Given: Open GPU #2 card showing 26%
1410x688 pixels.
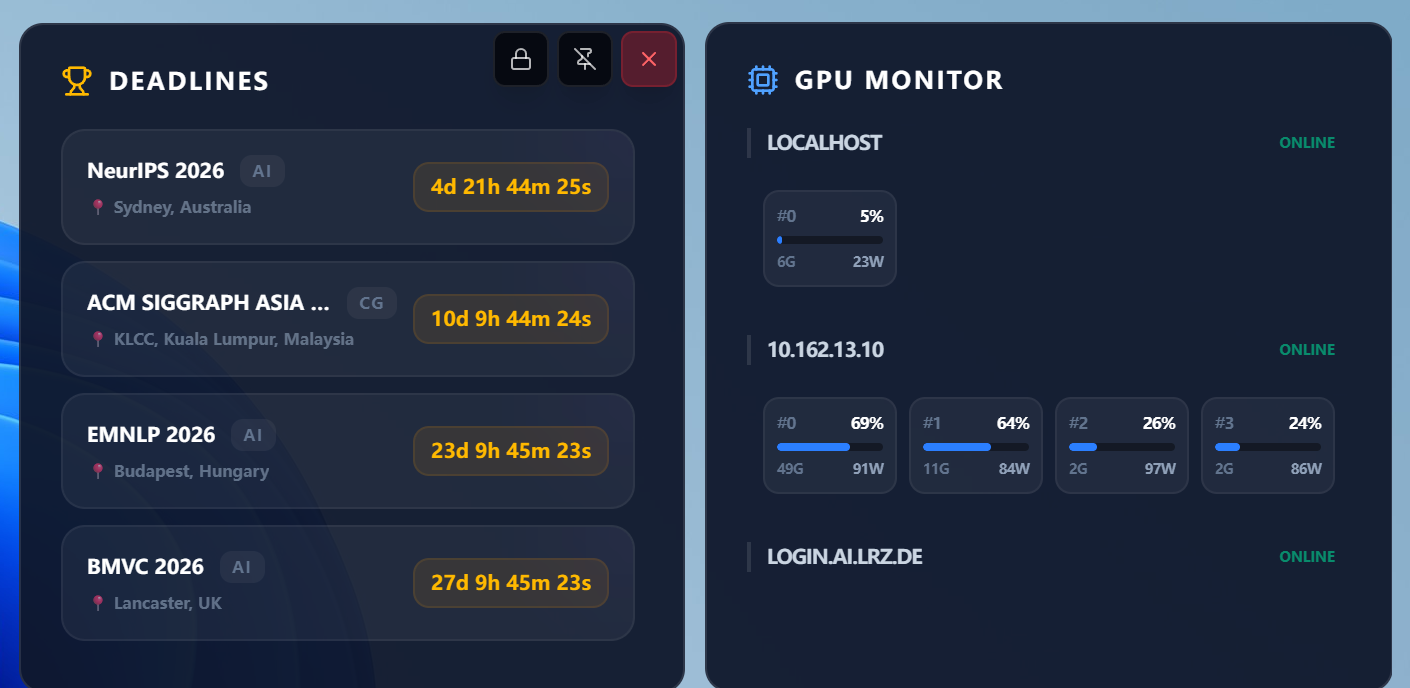Looking at the screenshot, I should 1122,446.
